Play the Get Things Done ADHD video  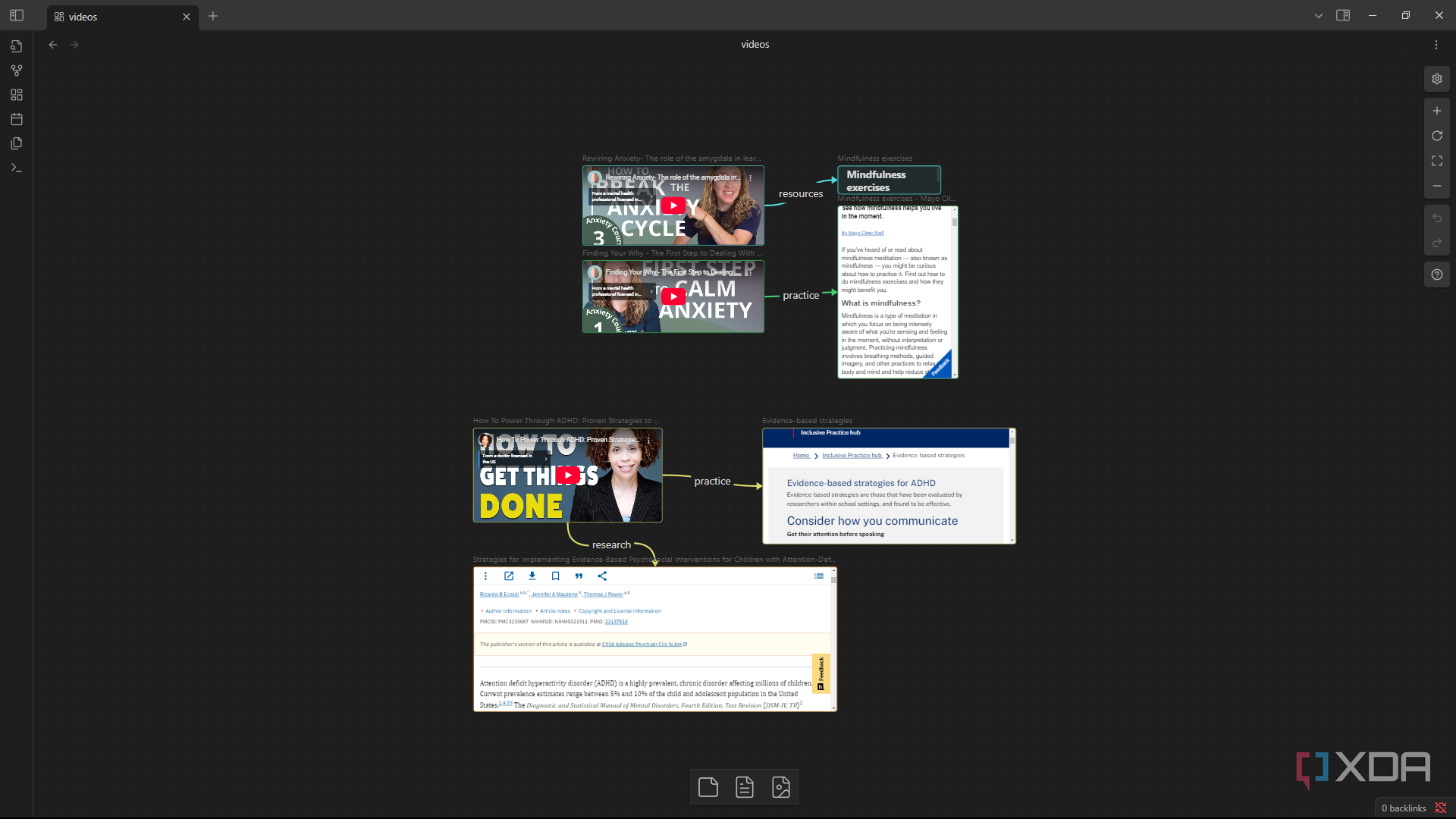568,475
